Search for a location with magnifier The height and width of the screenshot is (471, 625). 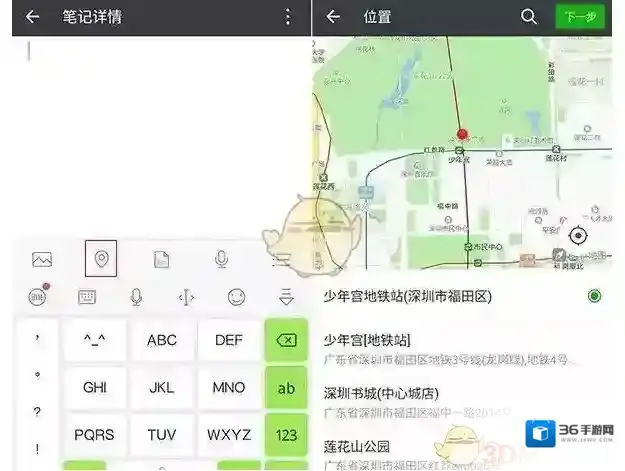(529, 17)
